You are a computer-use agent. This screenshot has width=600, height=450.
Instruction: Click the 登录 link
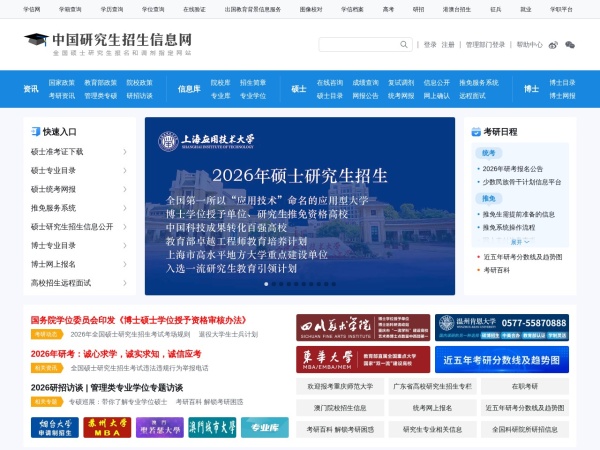click(x=430, y=45)
